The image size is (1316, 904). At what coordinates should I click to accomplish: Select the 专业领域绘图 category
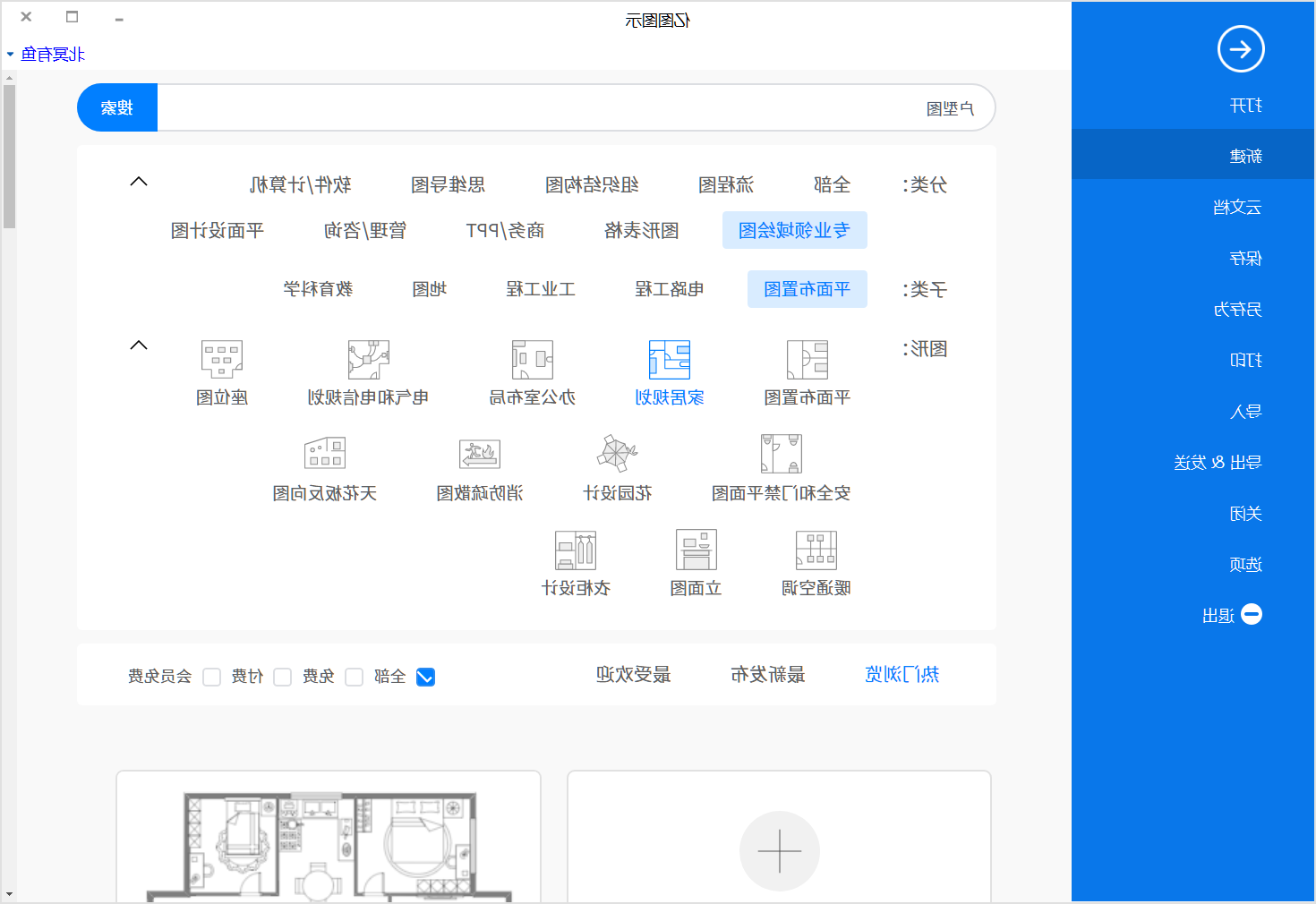795,230
